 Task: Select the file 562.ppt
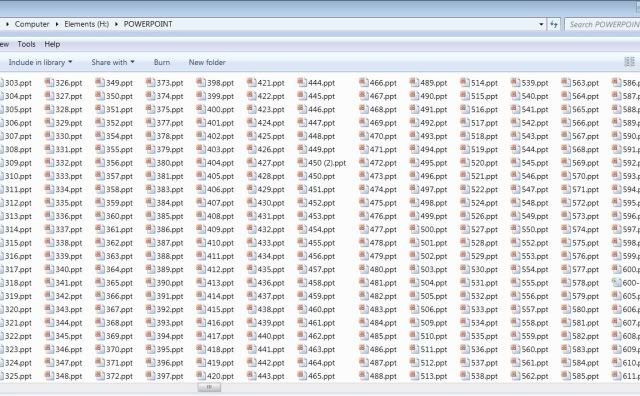click(530, 376)
